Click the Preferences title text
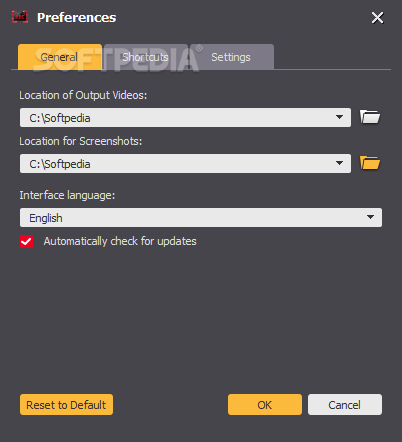Screen dimensions: 402x442 [x=77, y=17]
